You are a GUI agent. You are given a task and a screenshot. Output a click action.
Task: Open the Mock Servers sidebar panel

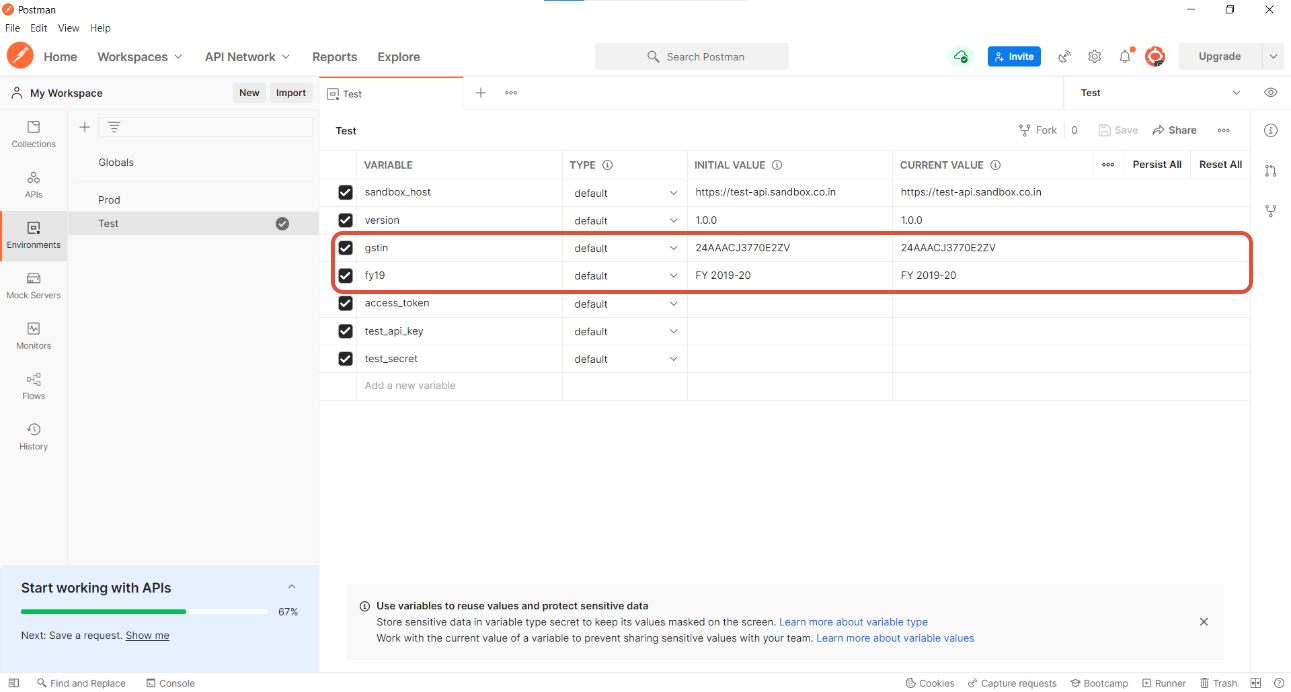[33, 285]
